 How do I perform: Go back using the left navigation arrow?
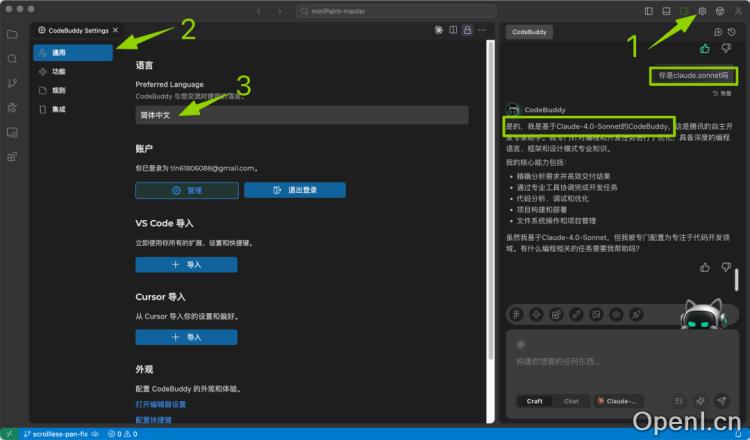tap(259, 11)
